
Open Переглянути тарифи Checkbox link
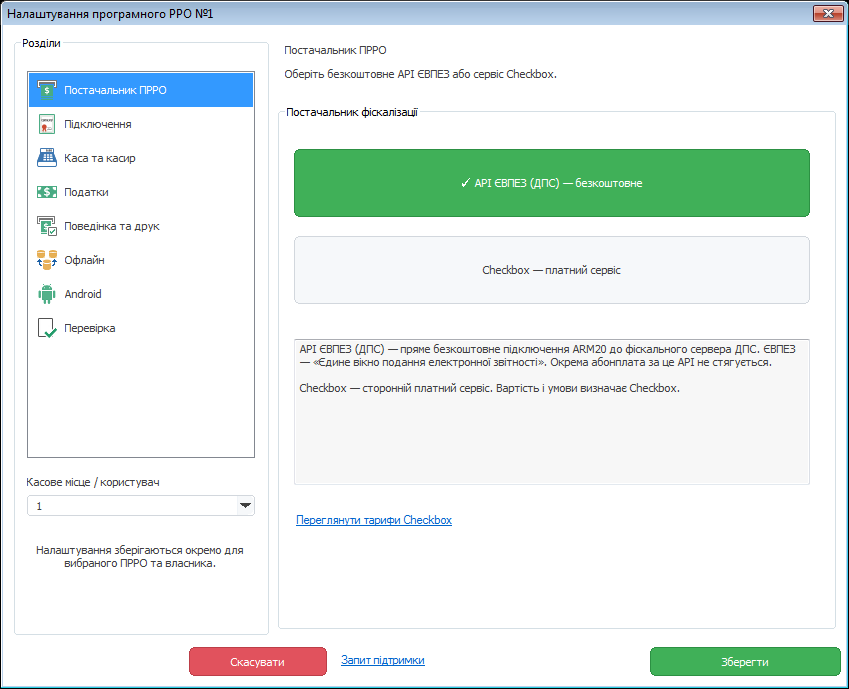click(x=374, y=520)
